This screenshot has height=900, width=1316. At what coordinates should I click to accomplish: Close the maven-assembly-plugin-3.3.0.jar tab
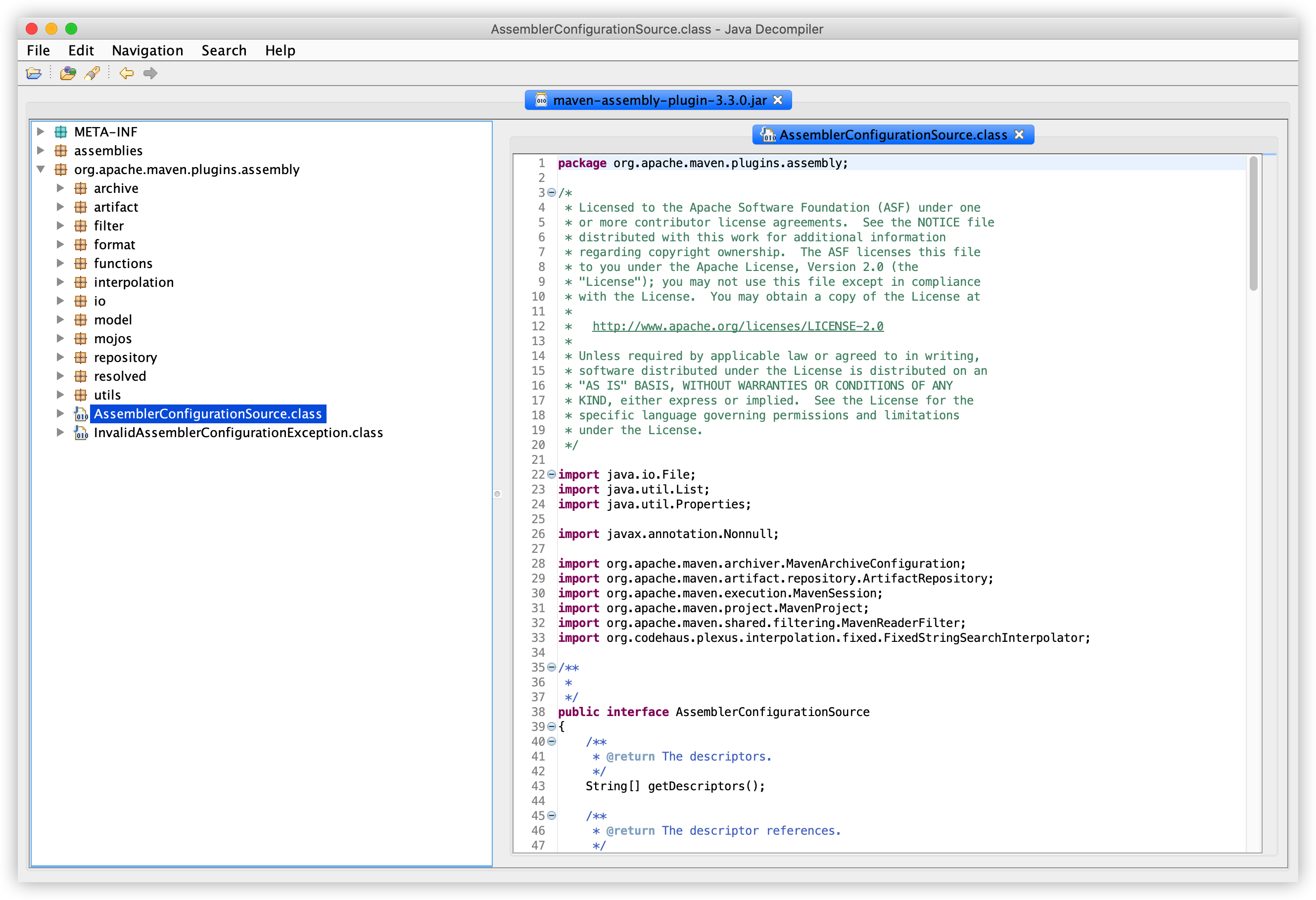778,100
